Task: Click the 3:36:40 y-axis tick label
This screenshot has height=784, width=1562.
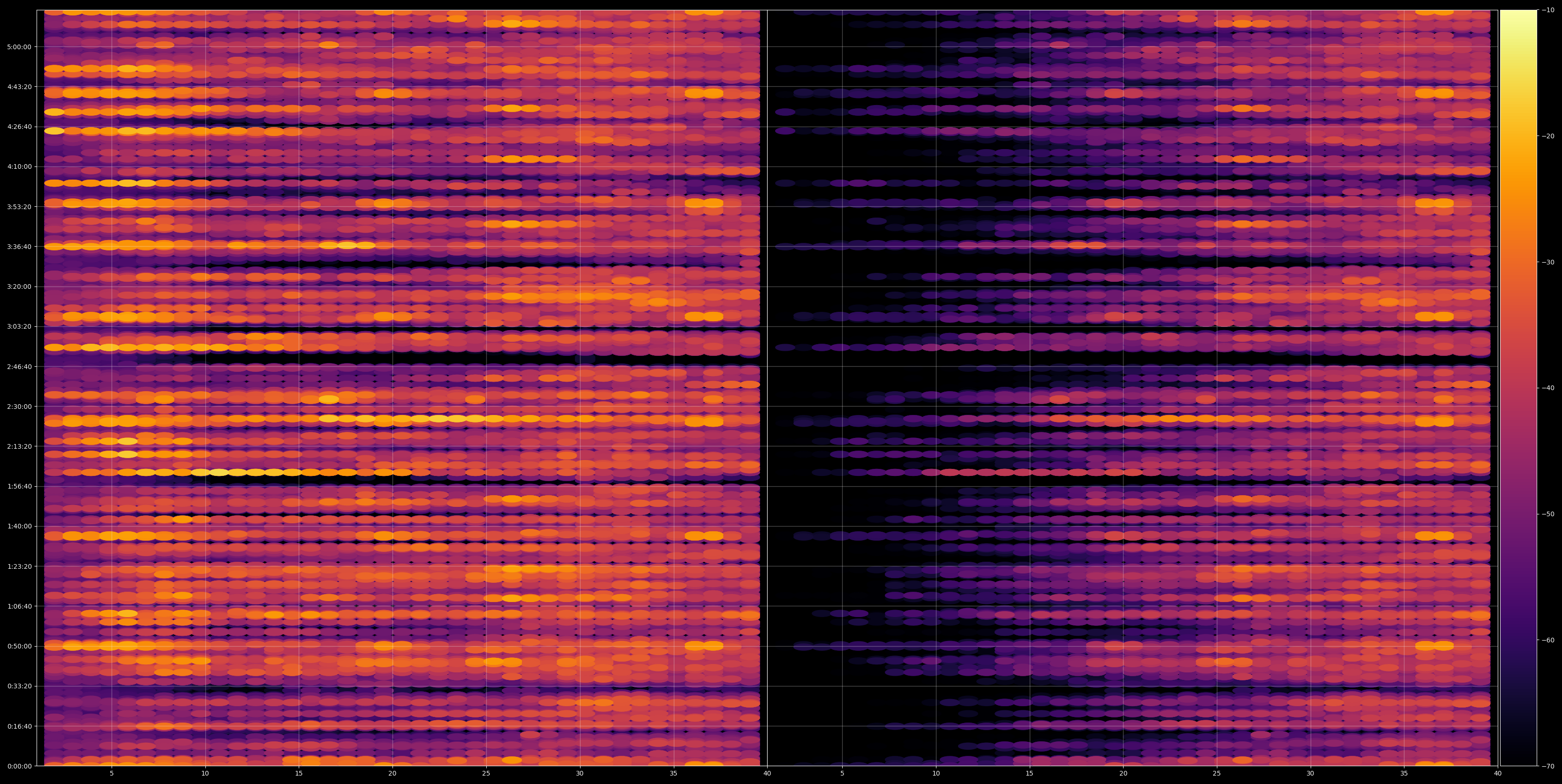Action: [19, 246]
